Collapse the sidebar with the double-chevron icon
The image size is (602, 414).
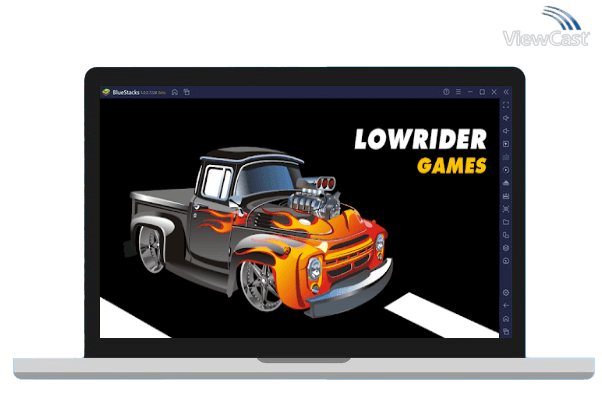(x=506, y=92)
